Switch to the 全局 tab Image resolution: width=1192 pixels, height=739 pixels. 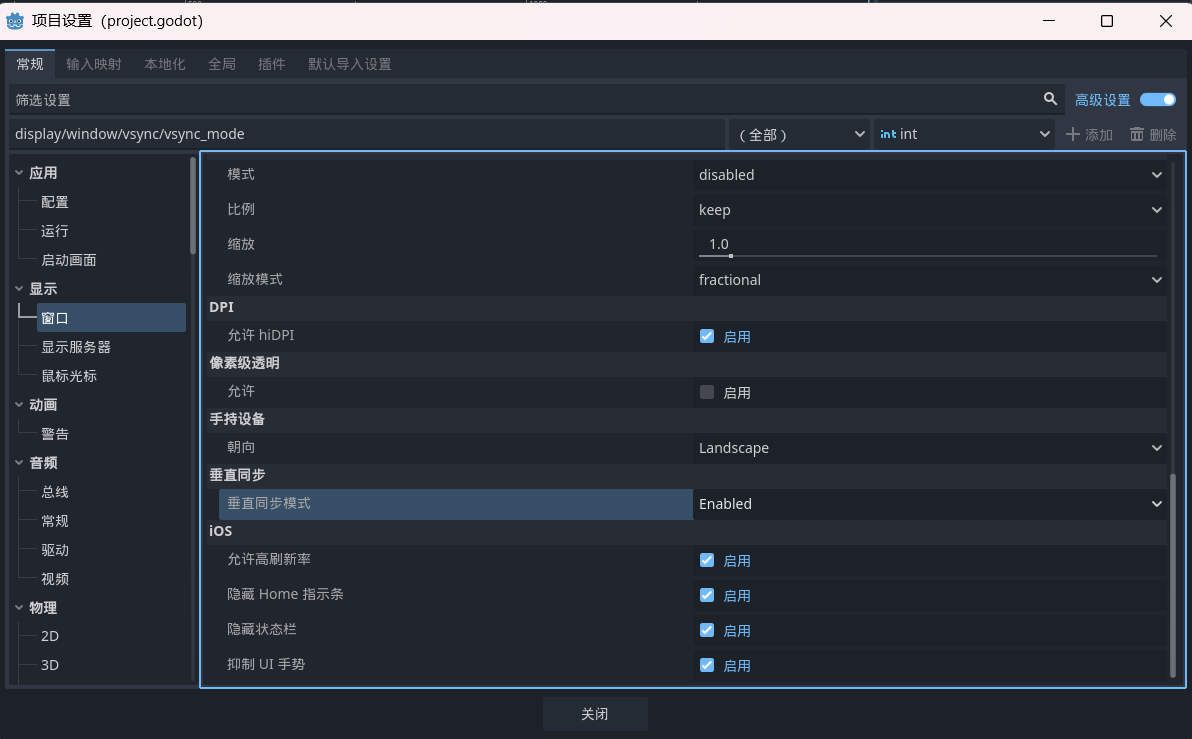222,64
